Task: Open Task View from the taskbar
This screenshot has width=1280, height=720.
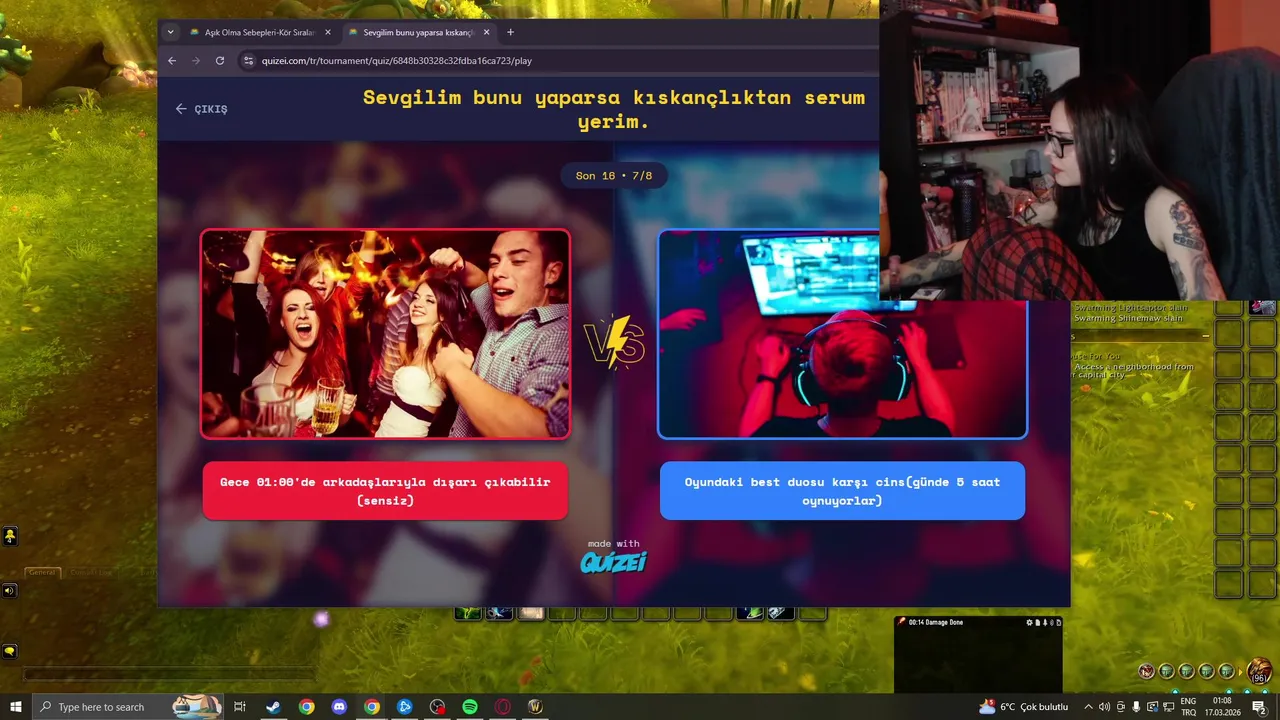Action: 240,707
